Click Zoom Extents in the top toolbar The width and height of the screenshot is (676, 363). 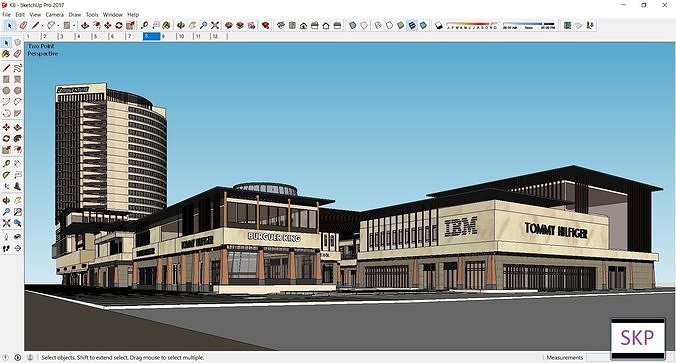[215, 25]
